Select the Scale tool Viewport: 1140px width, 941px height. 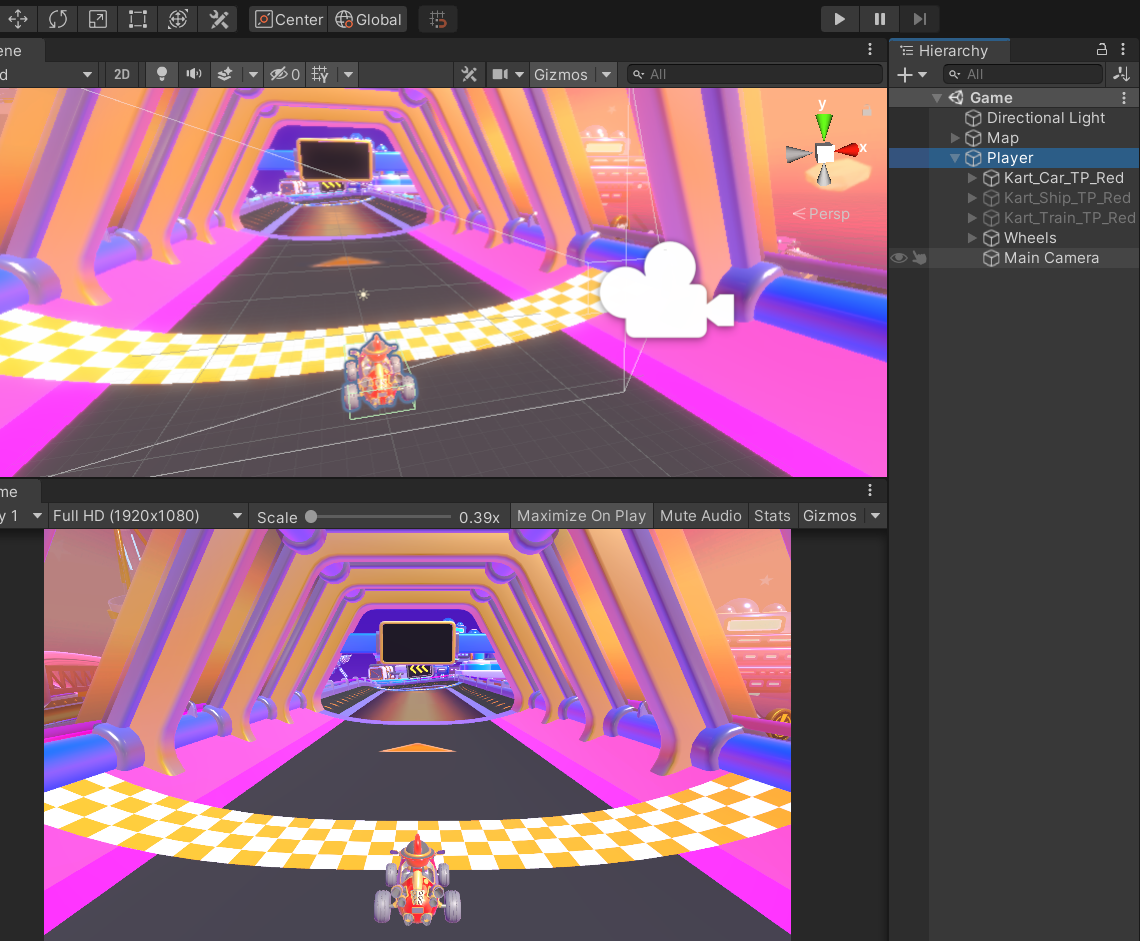[97, 19]
